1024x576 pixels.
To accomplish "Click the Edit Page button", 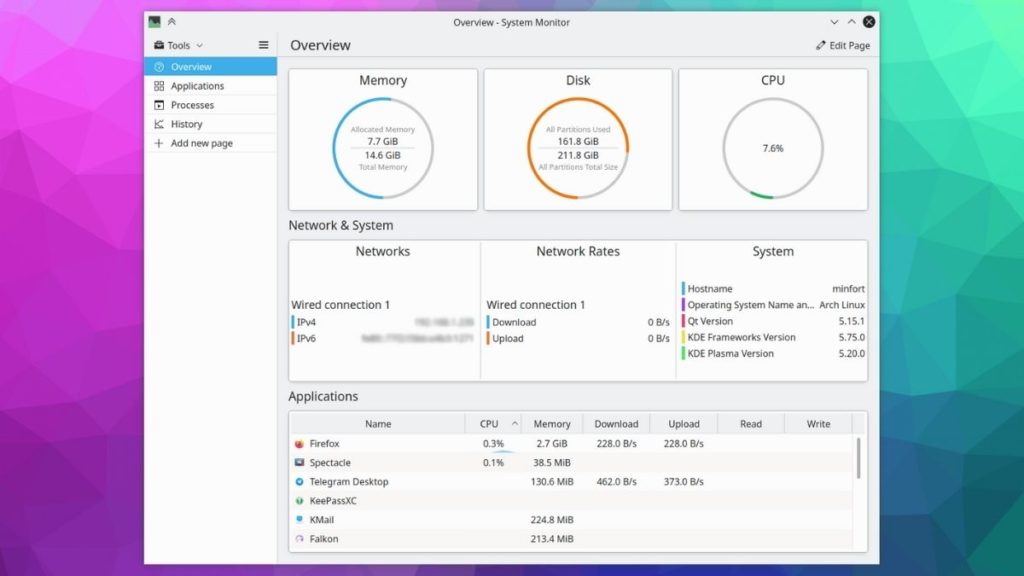I will click(x=842, y=45).
